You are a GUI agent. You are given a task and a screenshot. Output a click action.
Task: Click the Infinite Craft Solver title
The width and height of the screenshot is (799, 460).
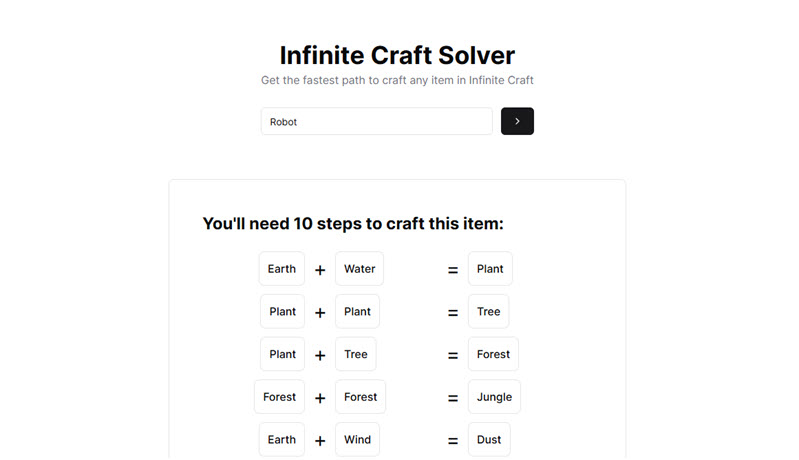[397, 55]
